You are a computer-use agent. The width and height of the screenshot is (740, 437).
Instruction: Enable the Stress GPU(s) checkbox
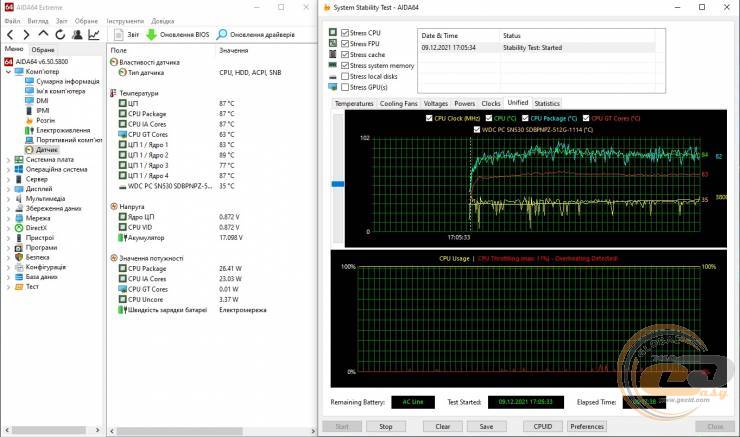[345, 87]
